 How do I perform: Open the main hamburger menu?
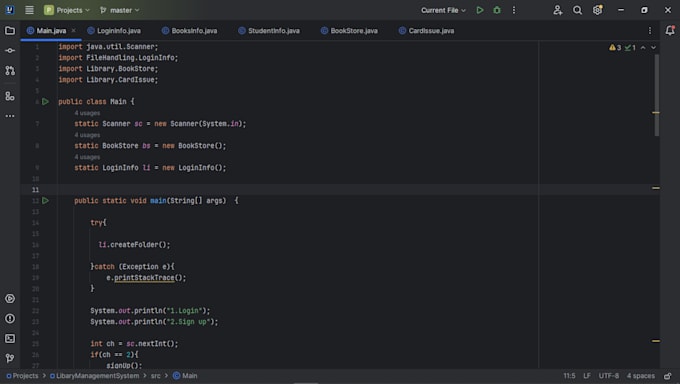pos(29,10)
